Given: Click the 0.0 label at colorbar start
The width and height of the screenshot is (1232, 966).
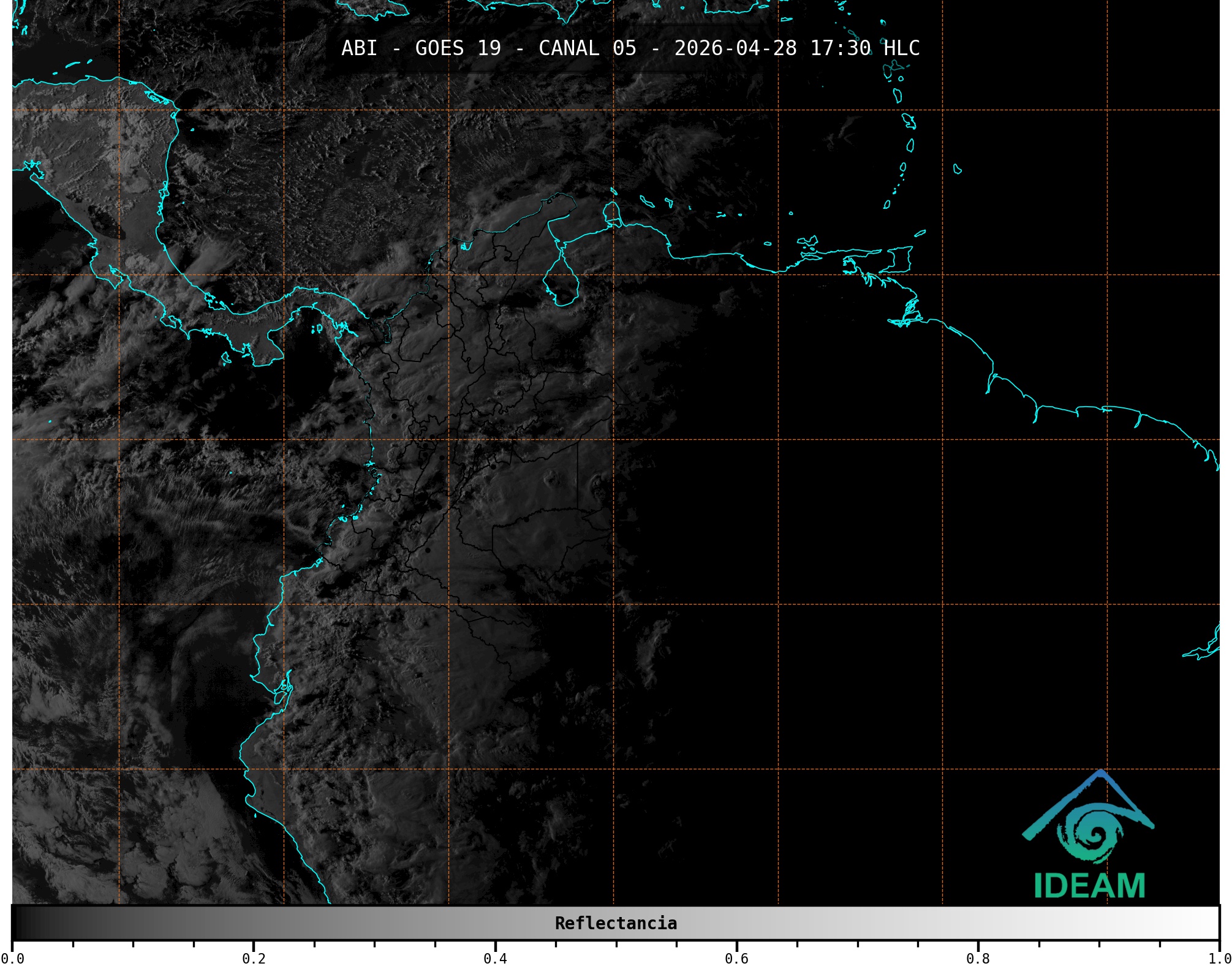Looking at the screenshot, I should [x=12, y=959].
